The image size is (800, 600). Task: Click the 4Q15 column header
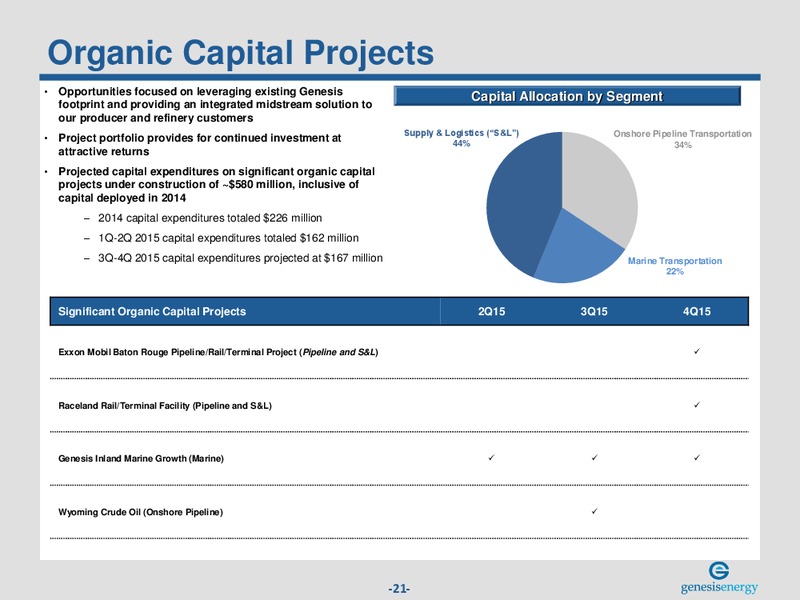[696, 311]
